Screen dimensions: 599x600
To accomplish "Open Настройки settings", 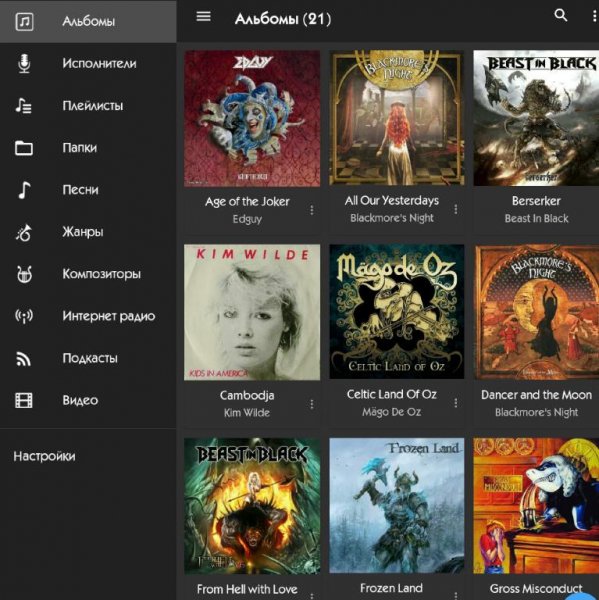I will pyautogui.click(x=44, y=456).
